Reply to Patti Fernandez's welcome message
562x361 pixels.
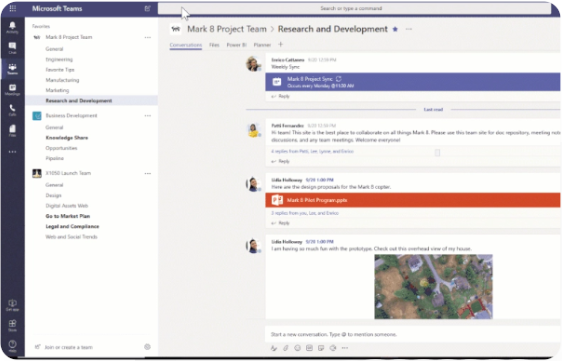point(280,161)
